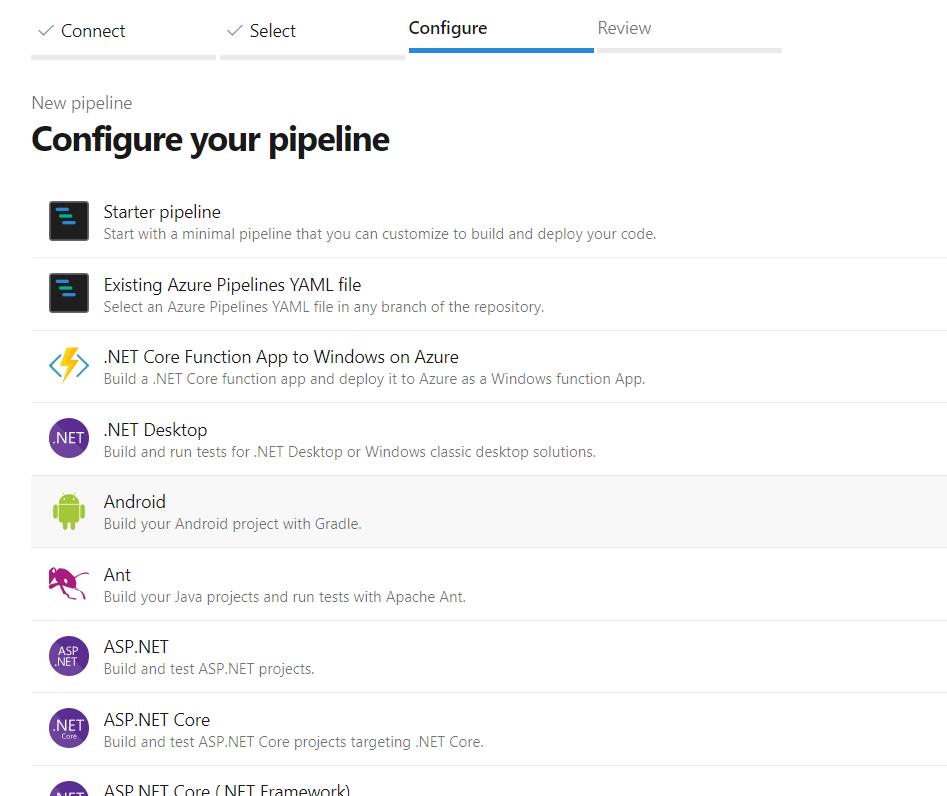This screenshot has width=947, height=796.
Task: Click 'Build your Java projects' Ant description
Action: [284, 597]
